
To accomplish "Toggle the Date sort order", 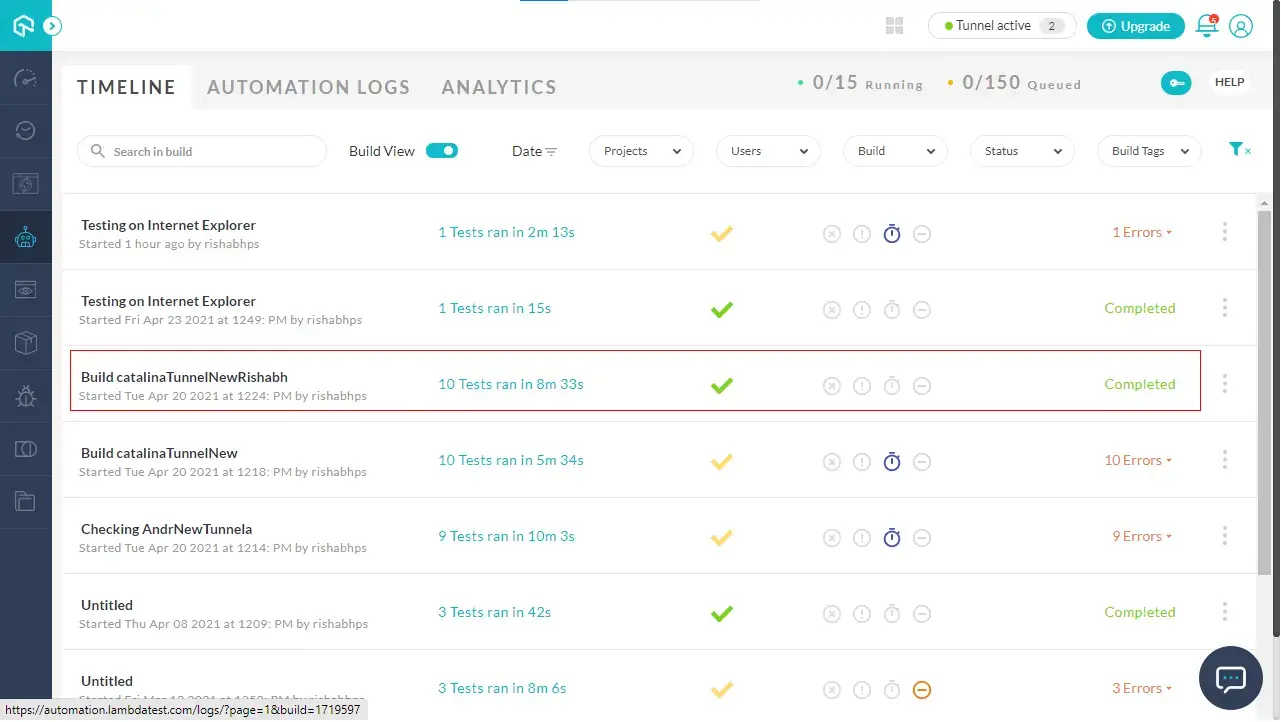I will pos(534,151).
